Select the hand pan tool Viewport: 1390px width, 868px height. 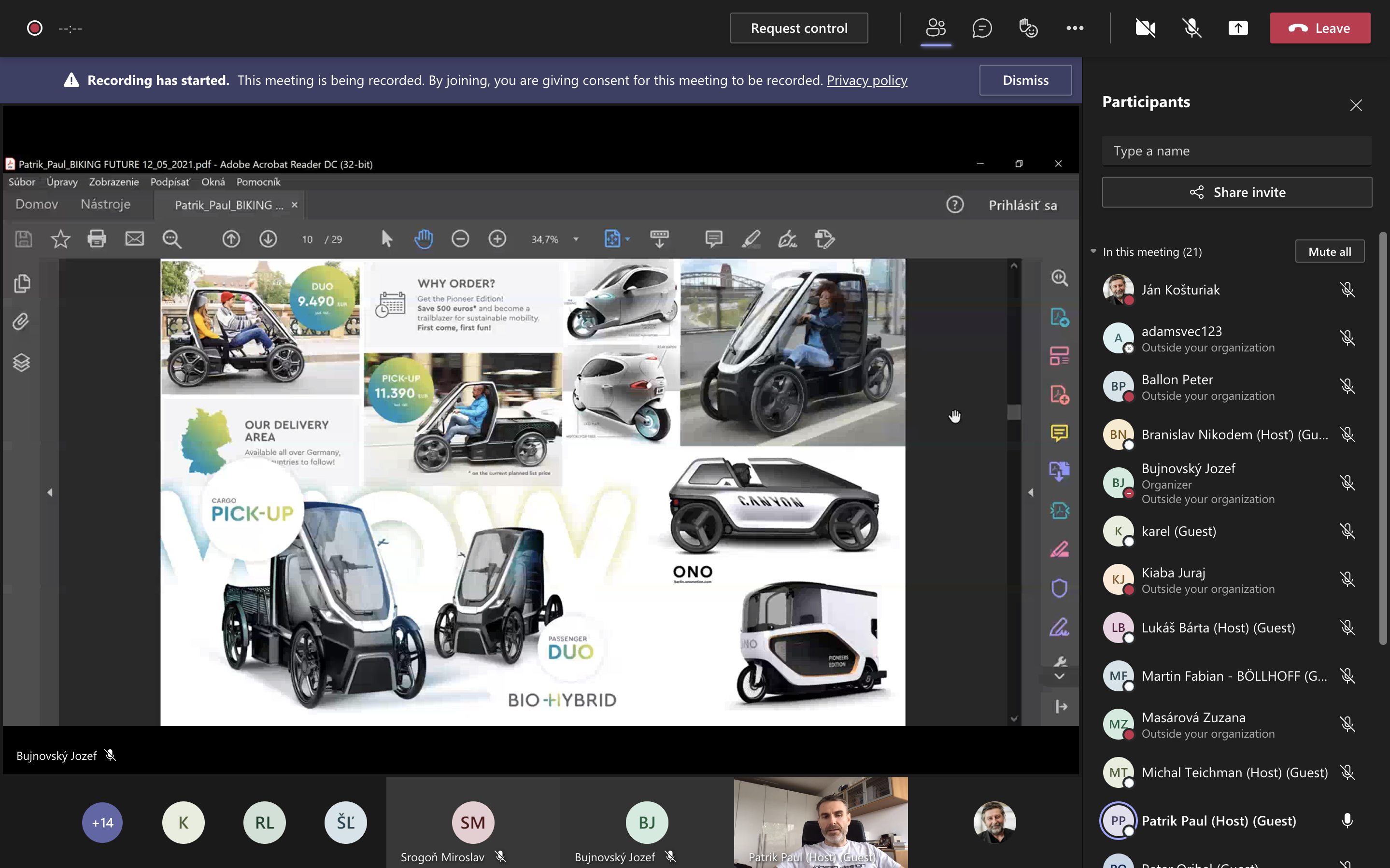tap(424, 239)
